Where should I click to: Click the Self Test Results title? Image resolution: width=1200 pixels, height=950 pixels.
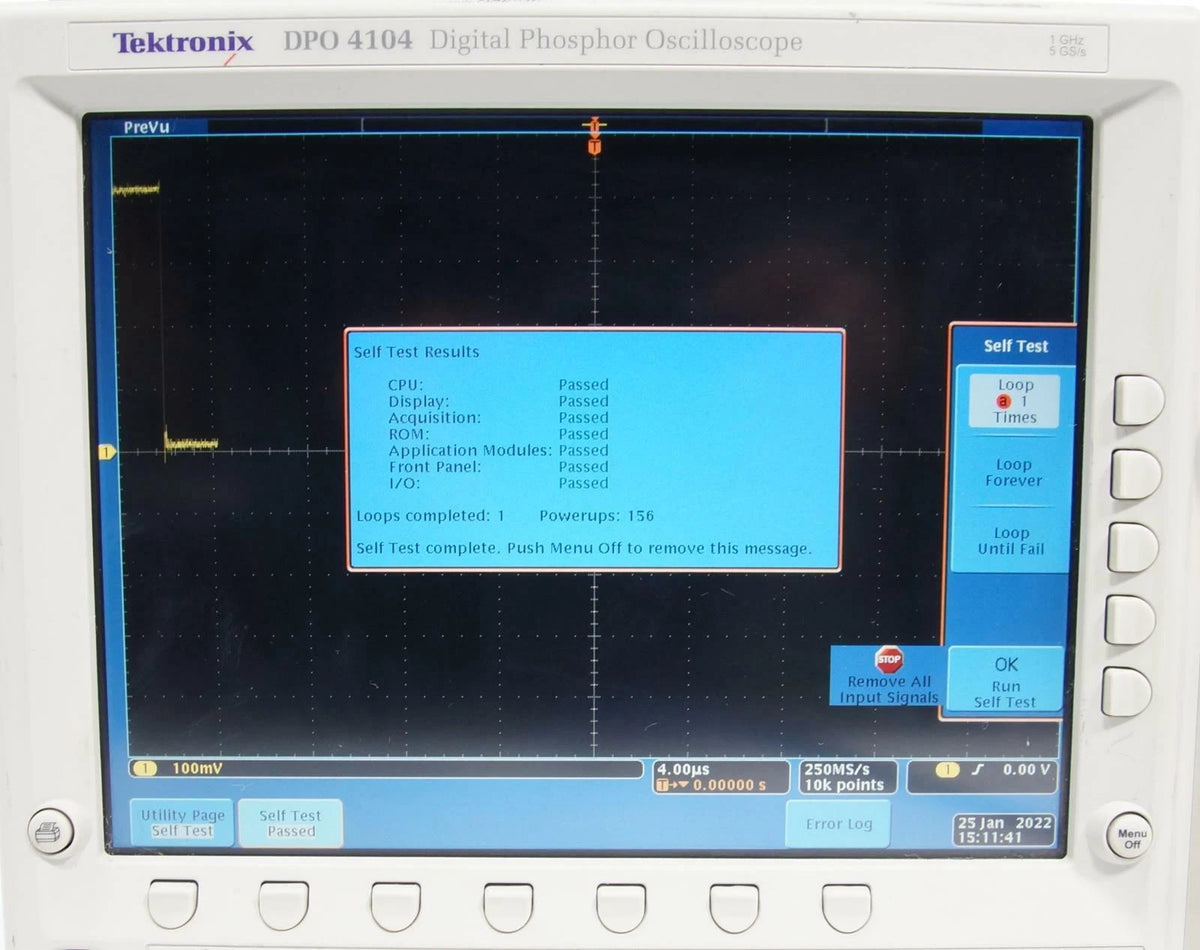[416, 352]
